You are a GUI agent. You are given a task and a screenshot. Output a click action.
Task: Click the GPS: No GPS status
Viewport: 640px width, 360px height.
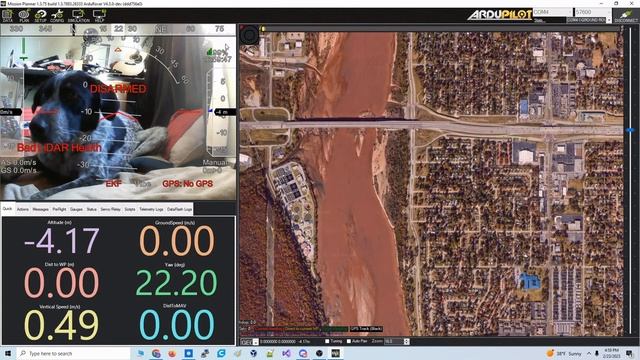click(x=187, y=184)
